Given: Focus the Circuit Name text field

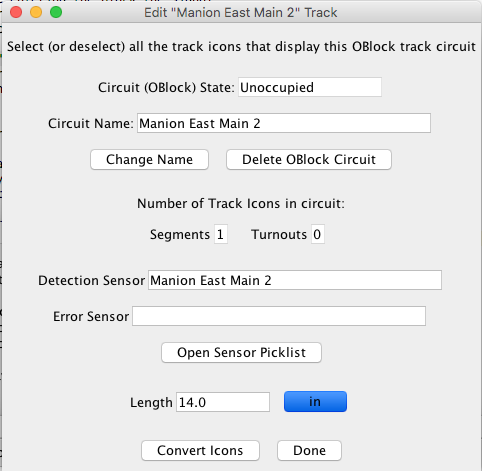Looking at the screenshot, I should [284, 123].
